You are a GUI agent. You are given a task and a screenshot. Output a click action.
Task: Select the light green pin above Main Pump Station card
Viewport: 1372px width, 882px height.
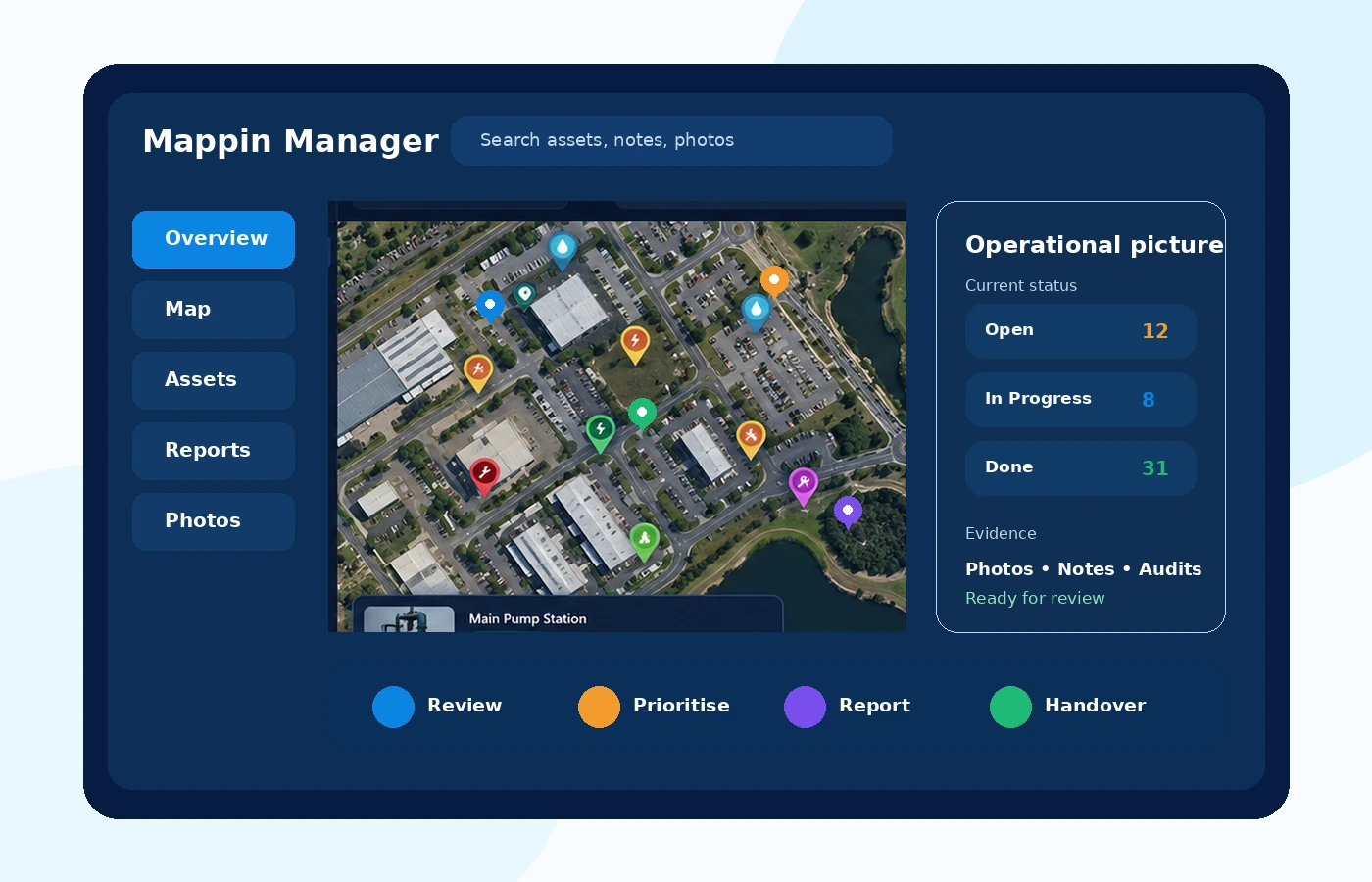pos(644,540)
